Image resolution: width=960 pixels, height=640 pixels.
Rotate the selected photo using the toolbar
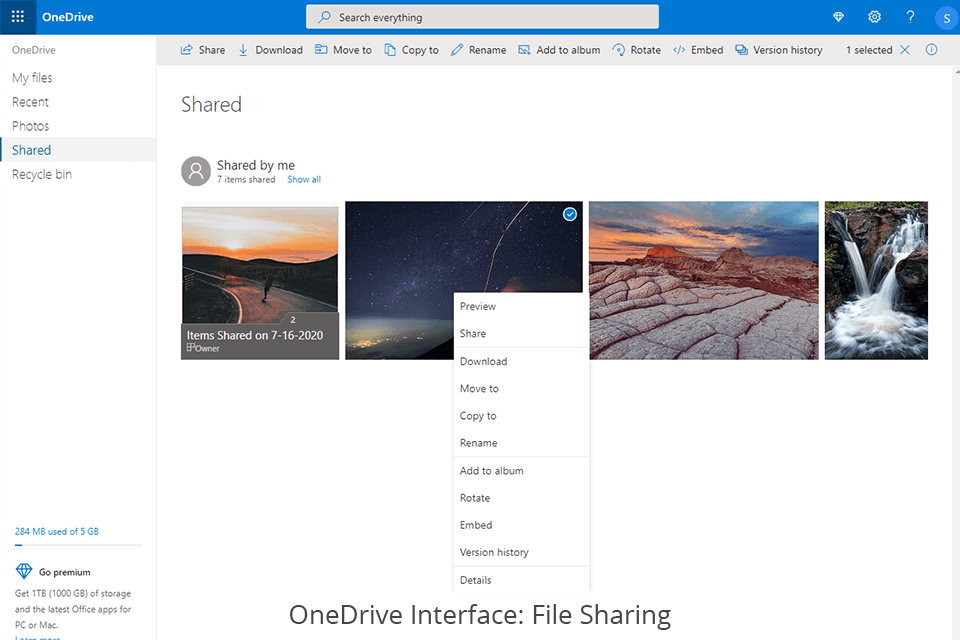click(x=636, y=49)
